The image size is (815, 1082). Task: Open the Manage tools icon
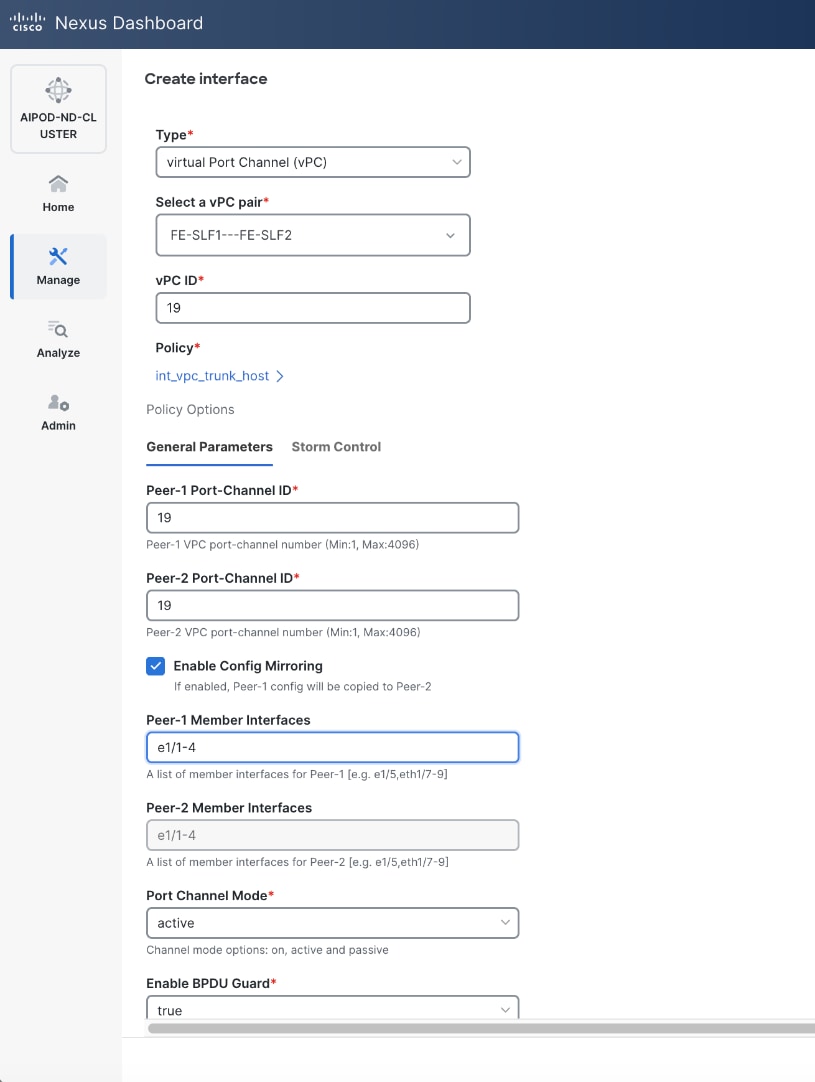coord(58,257)
